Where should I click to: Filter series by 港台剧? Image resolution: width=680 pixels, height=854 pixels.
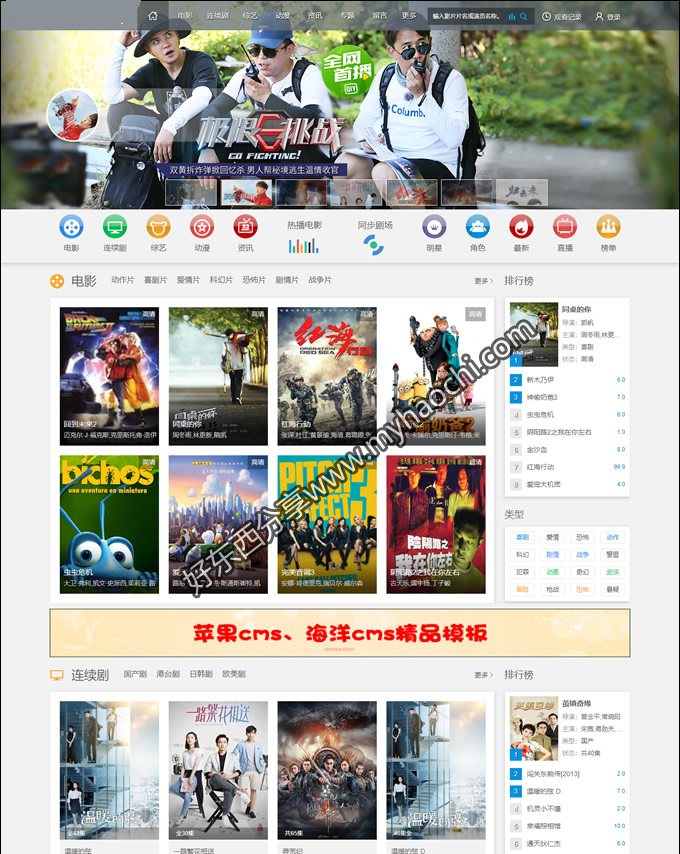pyautogui.click(x=168, y=674)
